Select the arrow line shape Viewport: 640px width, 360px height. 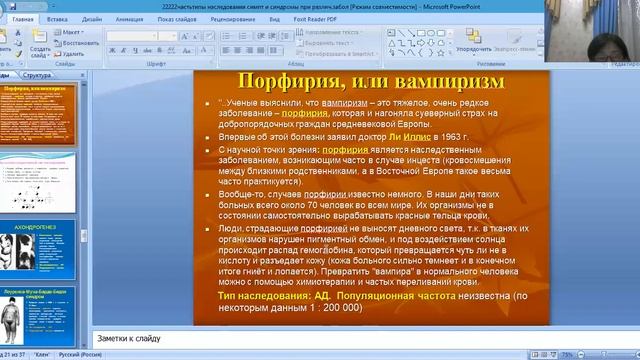tap(411, 33)
